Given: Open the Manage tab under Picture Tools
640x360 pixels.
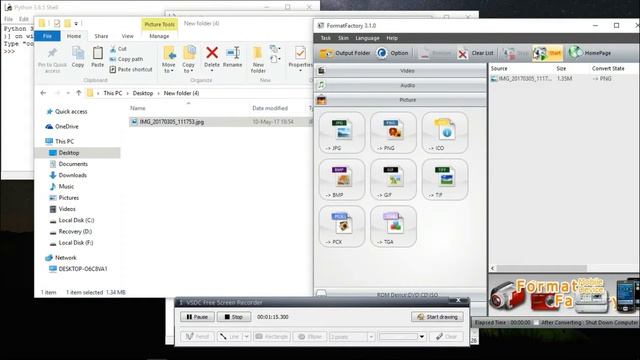Looking at the screenshot, I should tap(159, 36).
